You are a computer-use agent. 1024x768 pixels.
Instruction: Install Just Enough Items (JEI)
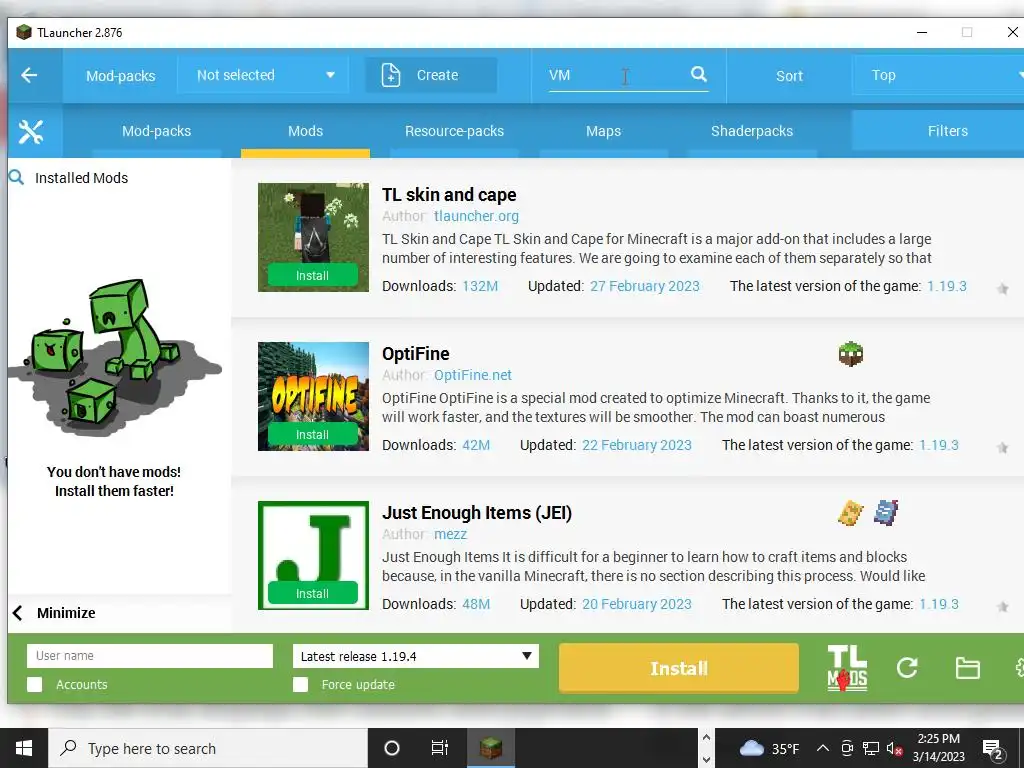click(313, 593)
